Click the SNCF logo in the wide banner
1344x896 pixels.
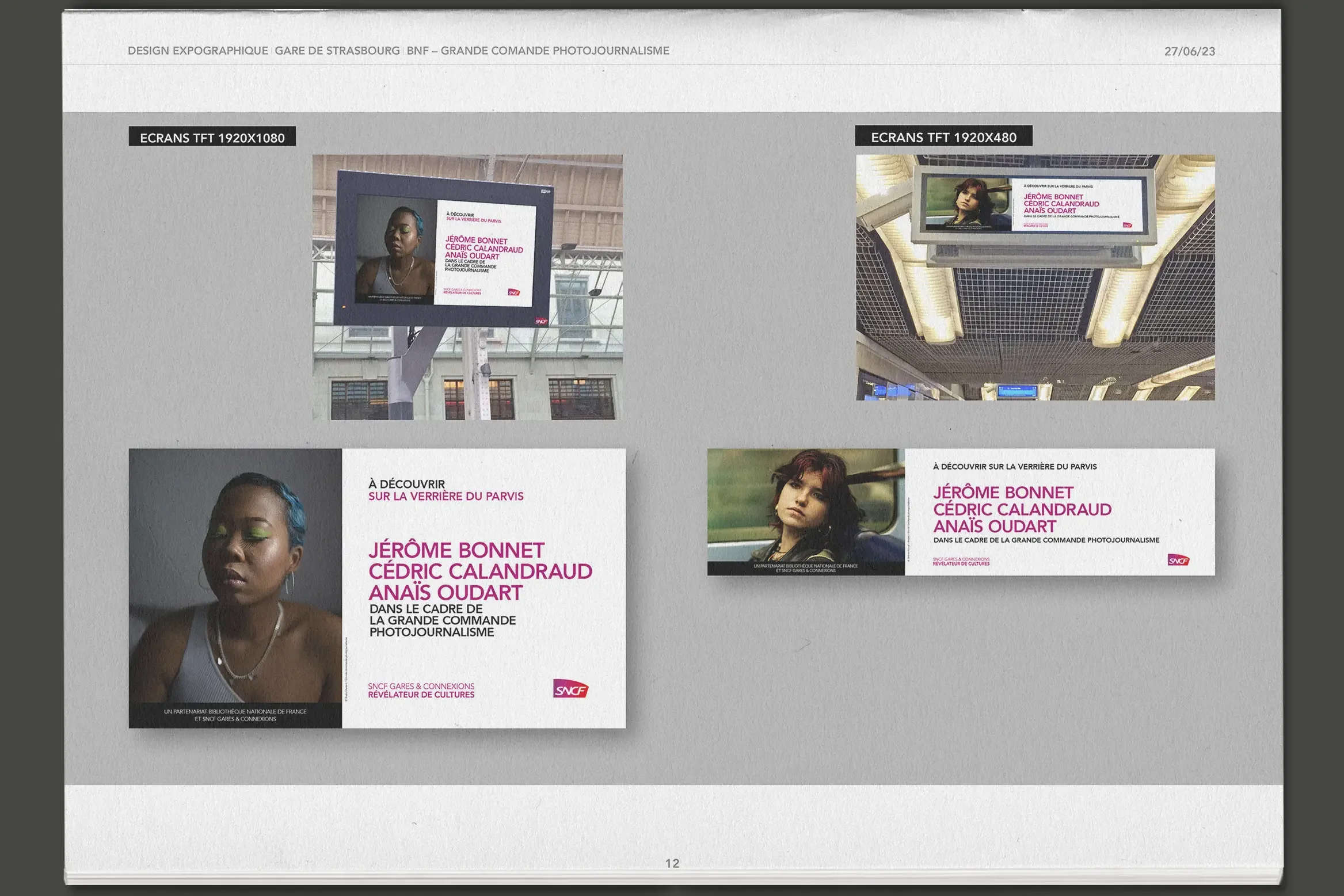click(x=1178, y=560)
